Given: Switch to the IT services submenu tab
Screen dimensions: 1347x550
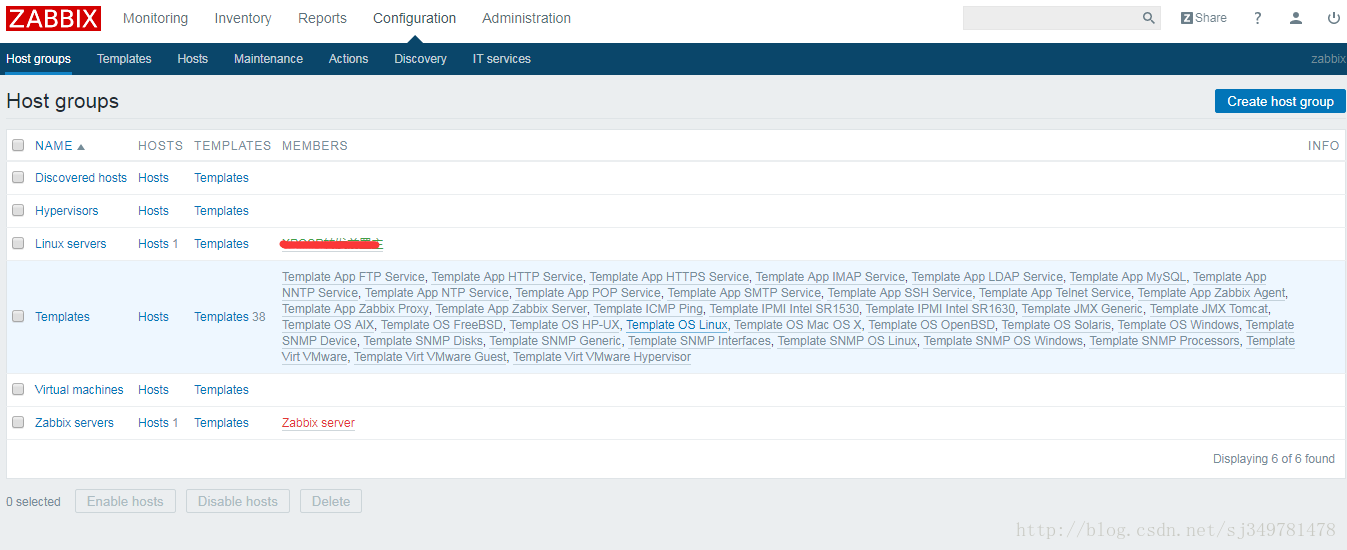Looking at the screenshot, I should [x=502, y=59].
